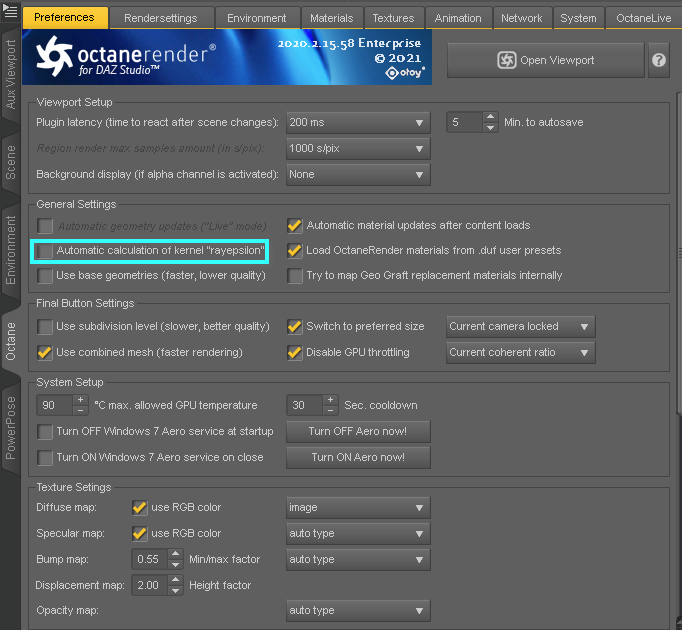The image size is (682, 630).
Task: Toggle Specular map use RGB color
Action: point(140,533)
